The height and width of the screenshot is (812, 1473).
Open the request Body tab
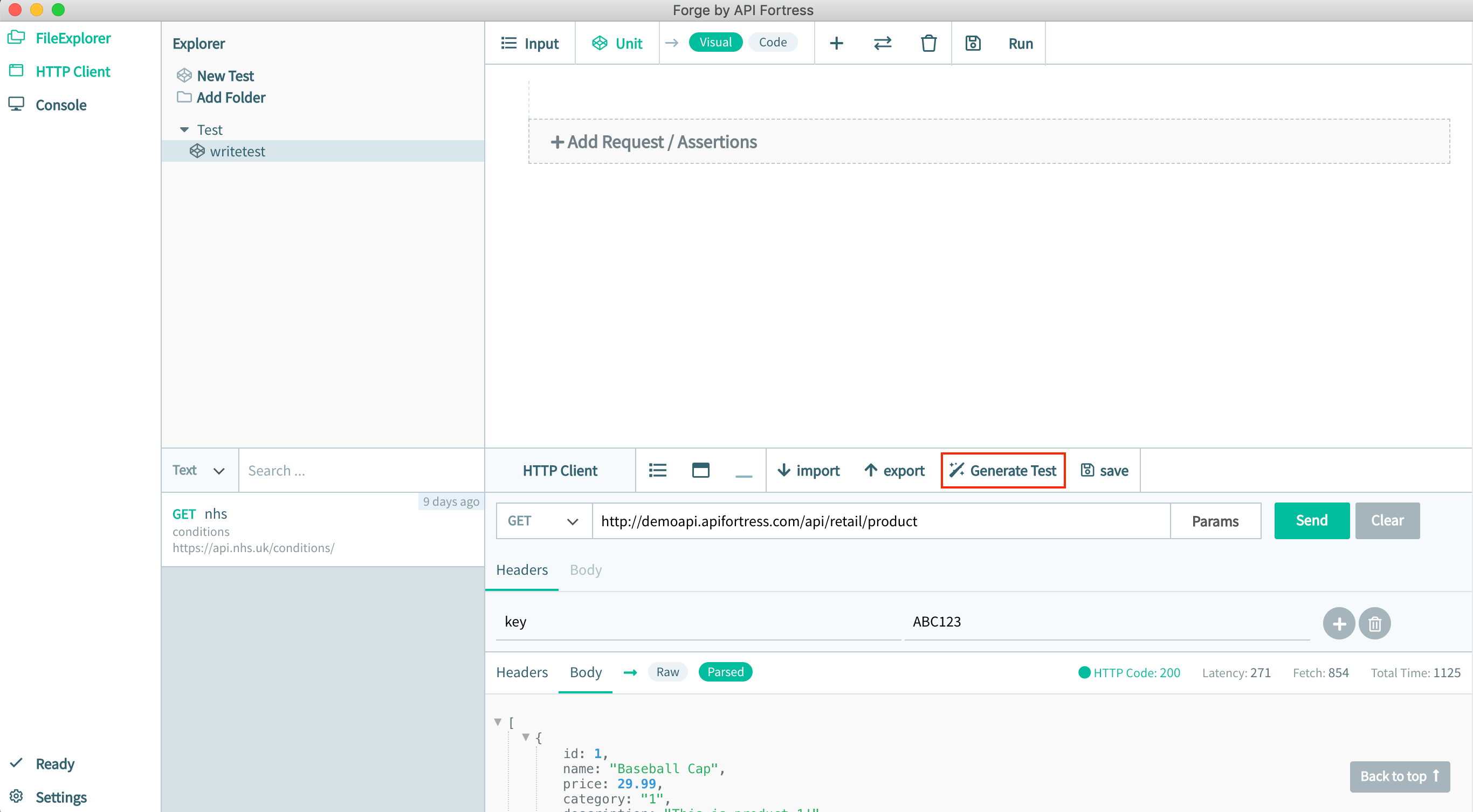click(586, 570)
